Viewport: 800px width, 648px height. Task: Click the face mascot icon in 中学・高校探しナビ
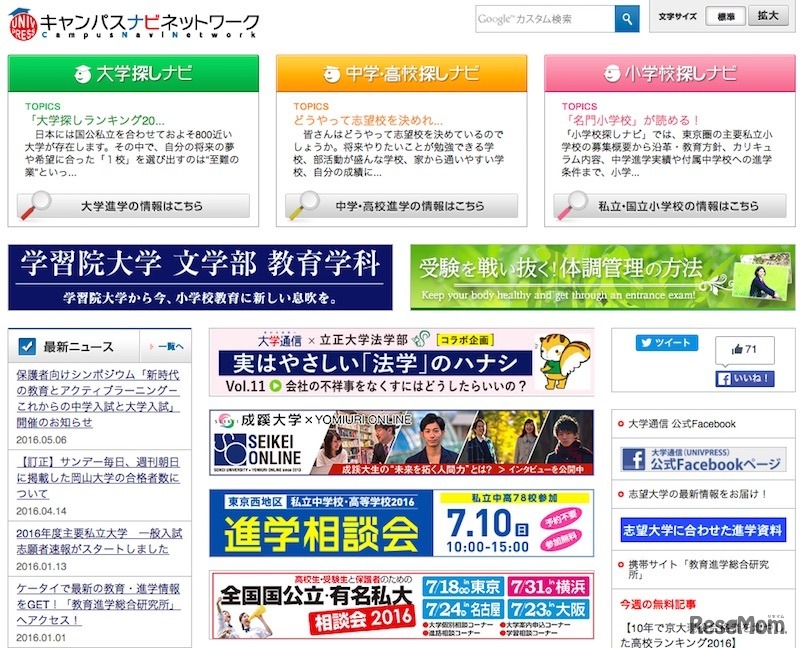[332, 74]
